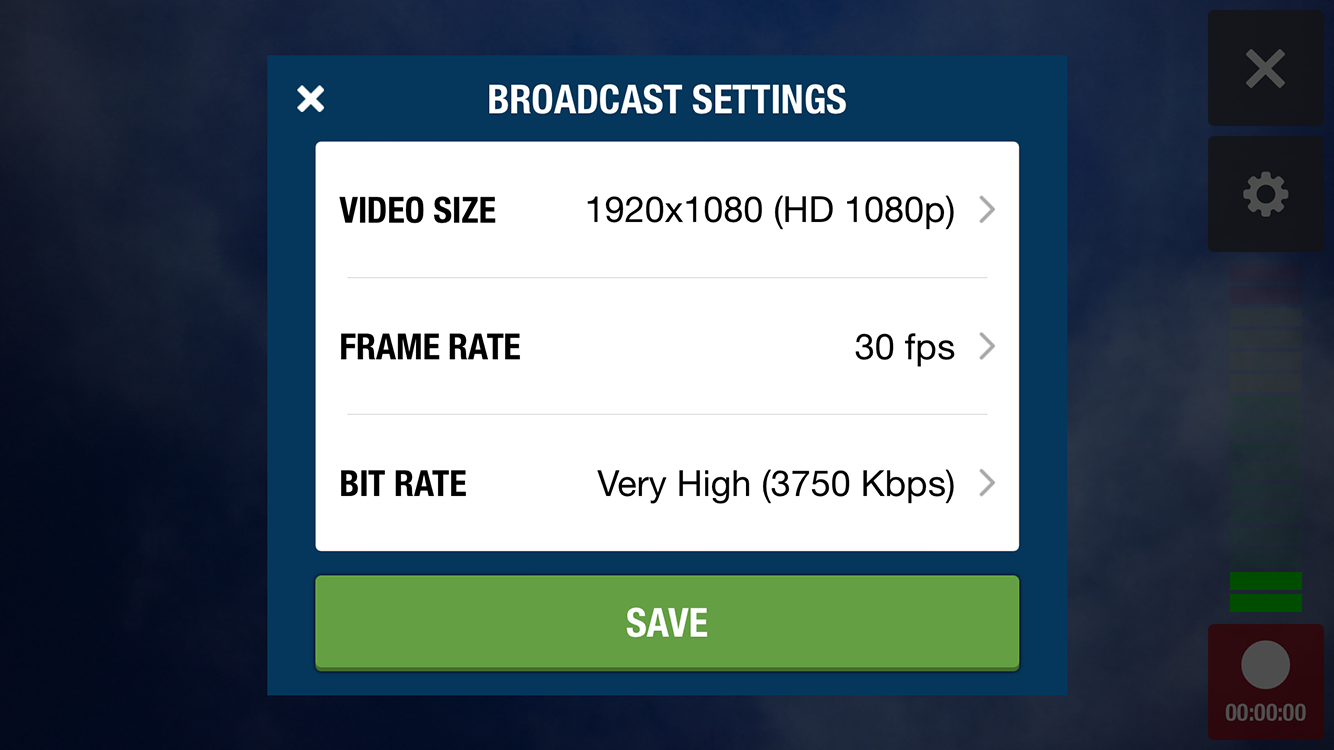Click the 30 fps value

coord(904,348)
